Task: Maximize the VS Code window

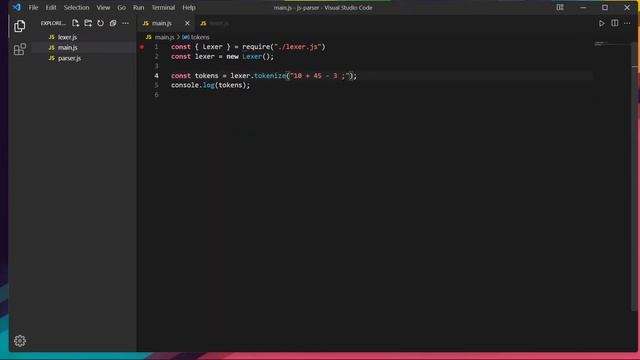Action: [x=605, y=7]
